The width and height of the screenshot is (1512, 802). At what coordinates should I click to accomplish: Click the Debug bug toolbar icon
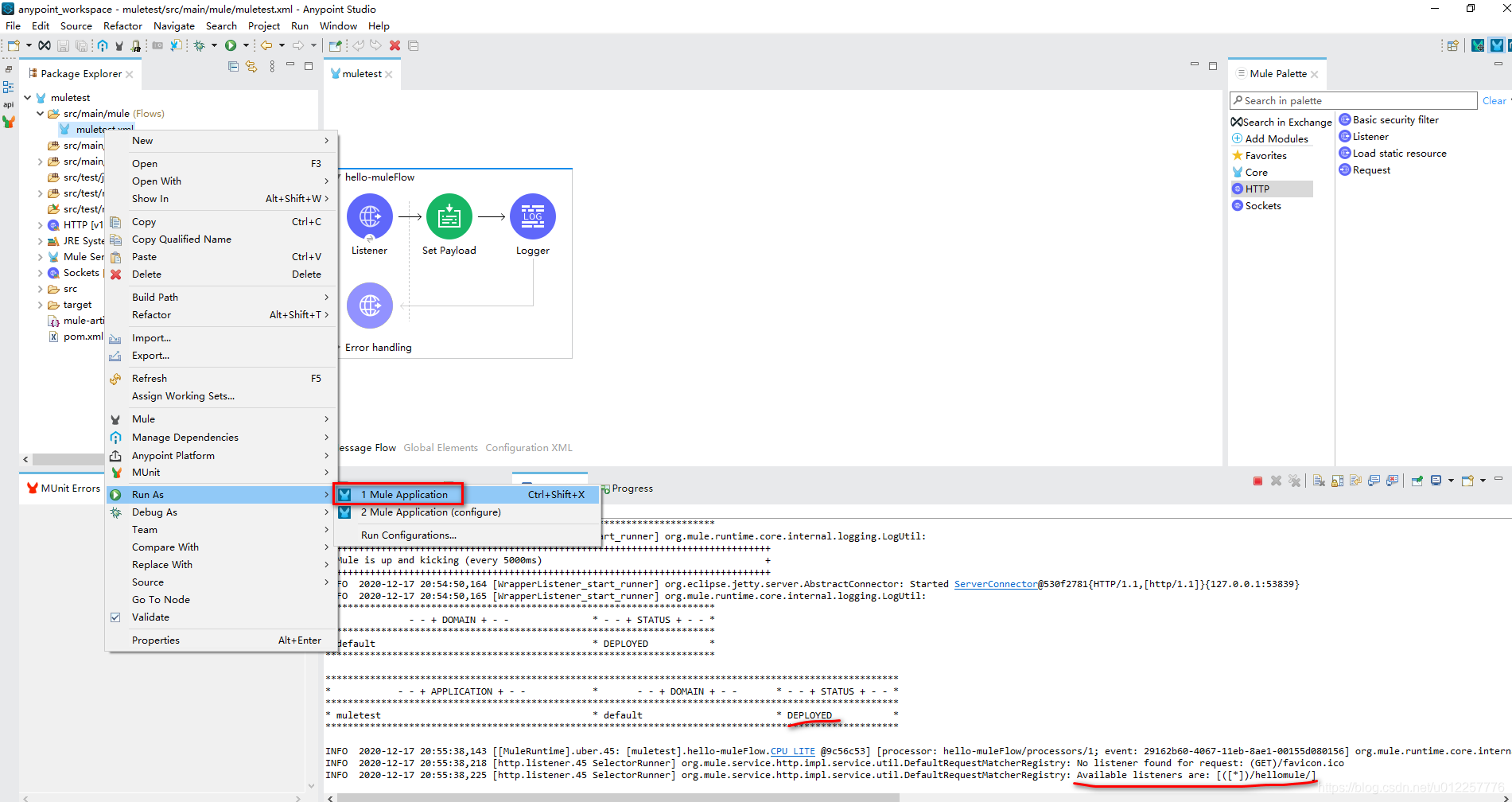200,45
